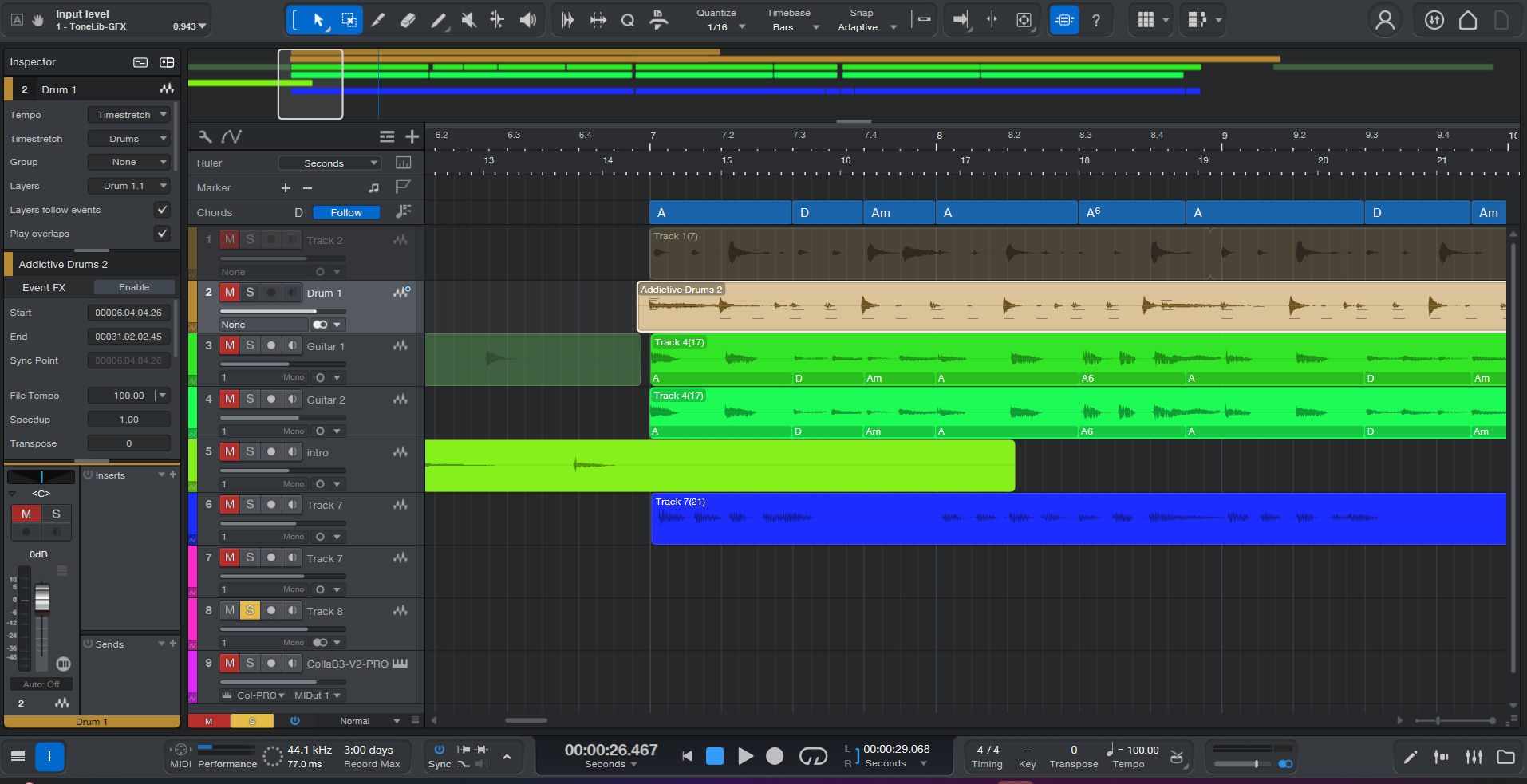Select the Bend tool
This screenshot has width=1527, height=784.
pos(497,20)
